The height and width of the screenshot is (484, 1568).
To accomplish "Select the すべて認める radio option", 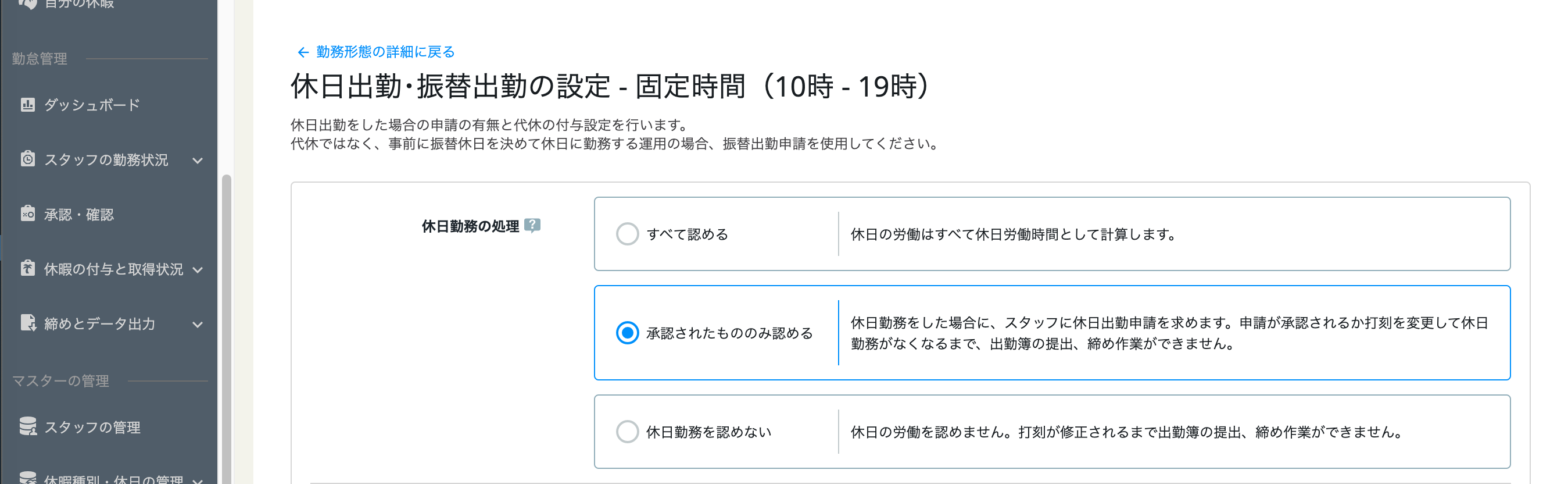I will (x=627, y=234).
